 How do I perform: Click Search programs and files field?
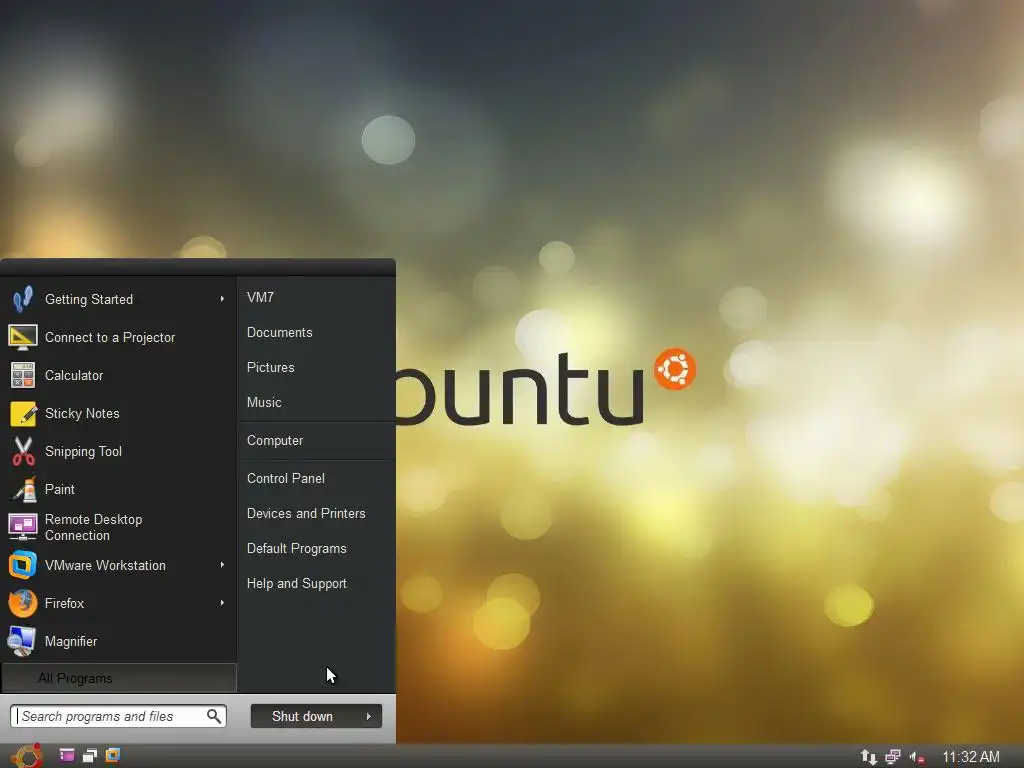tap(118, 716)
